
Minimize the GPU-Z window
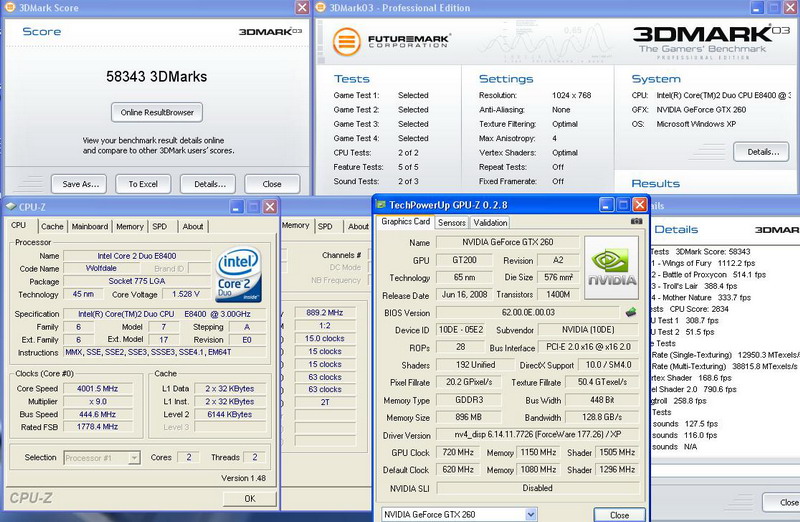pyautogui.click(x=606, y=205)
